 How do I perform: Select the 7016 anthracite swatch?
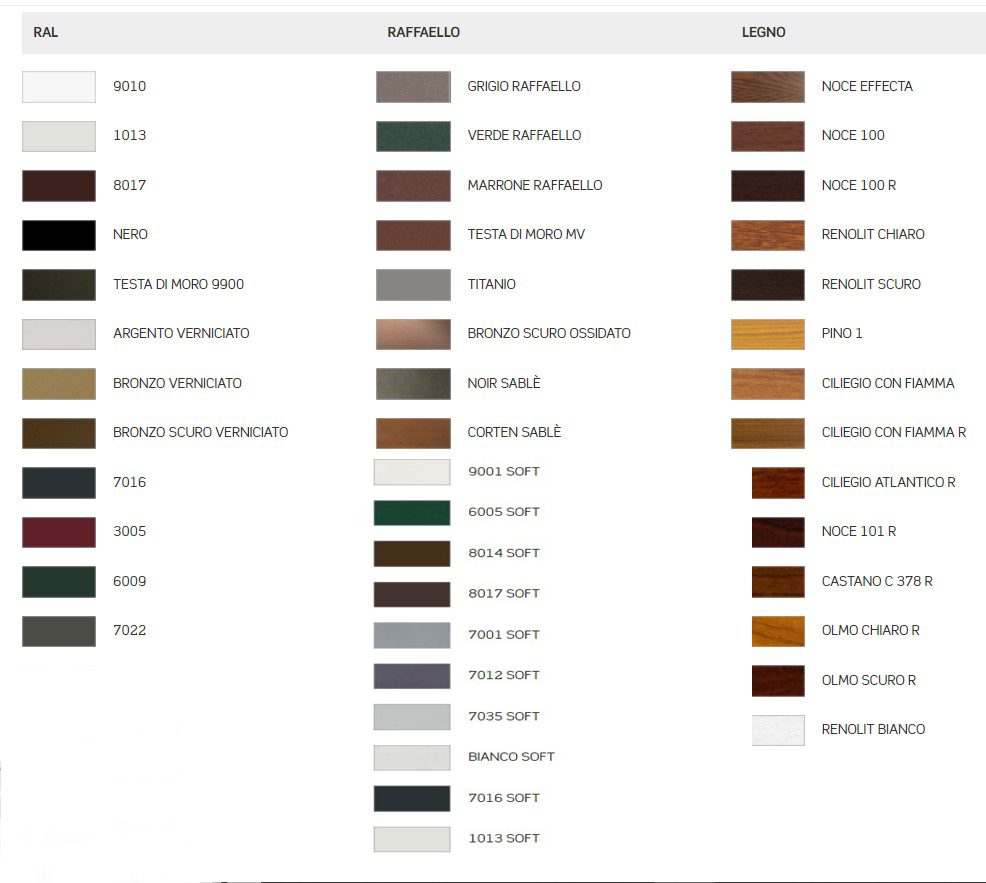point(59,482)
